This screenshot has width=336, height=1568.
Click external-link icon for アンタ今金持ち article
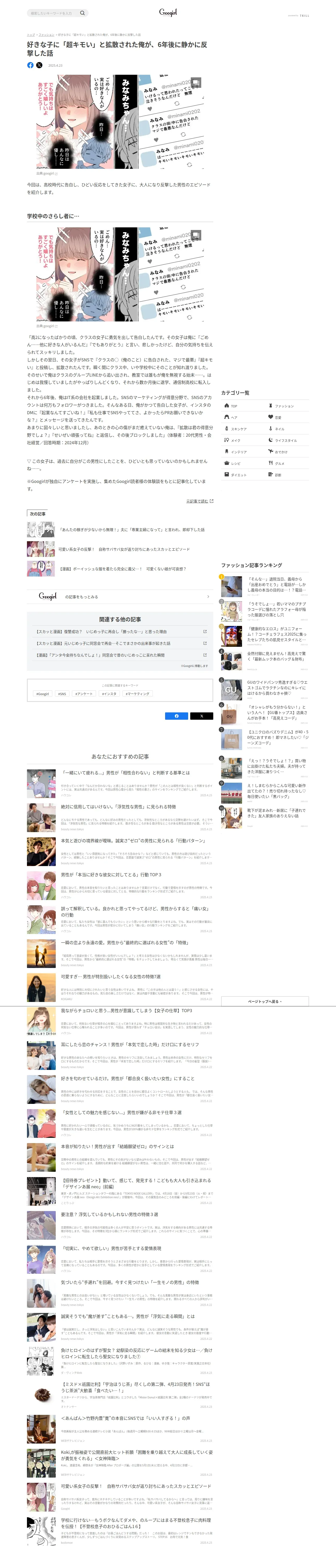coord(205,655)
